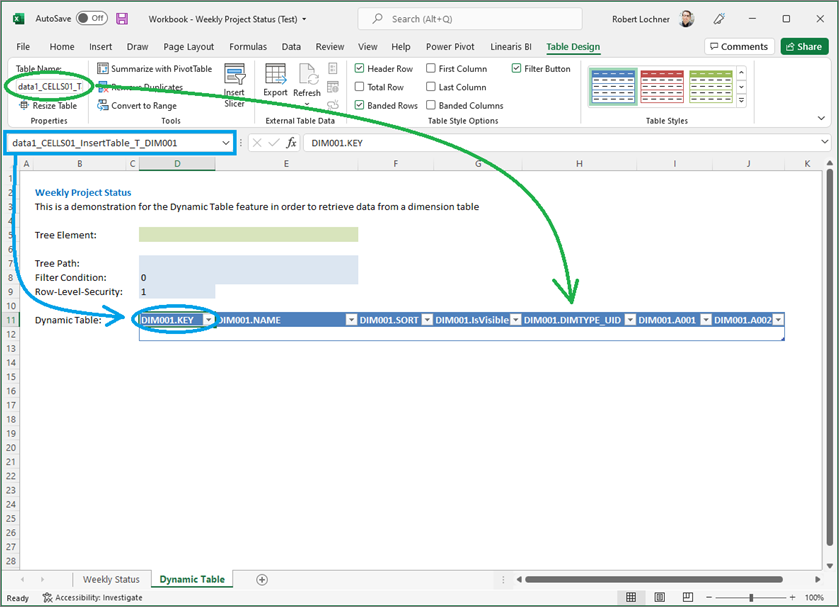Screen dimensions: 839x607
Task: Toggle the Banded Rows checkbox
Action: (x=360, y=105)
